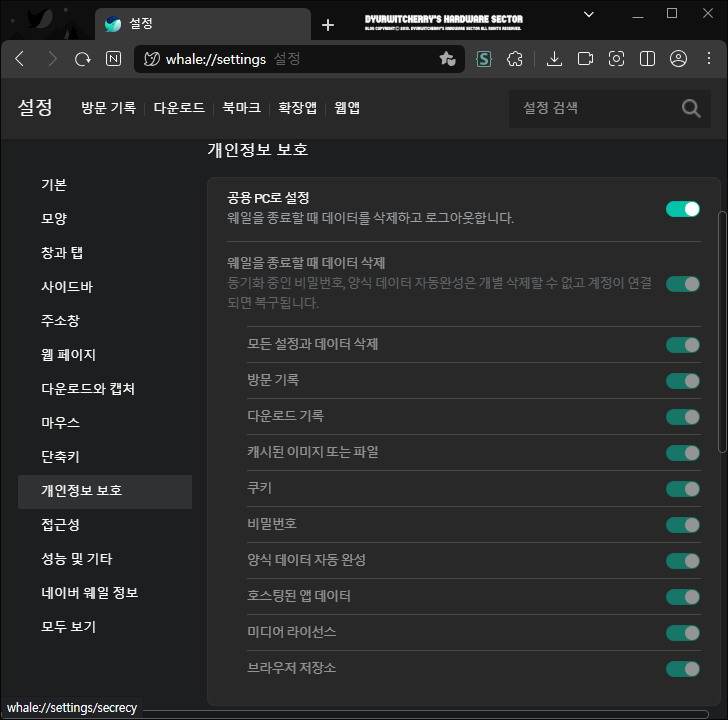Toggle 호스팅된 앱 데이터 switch
Screen dimensions: 728x720
coord(682,597)
